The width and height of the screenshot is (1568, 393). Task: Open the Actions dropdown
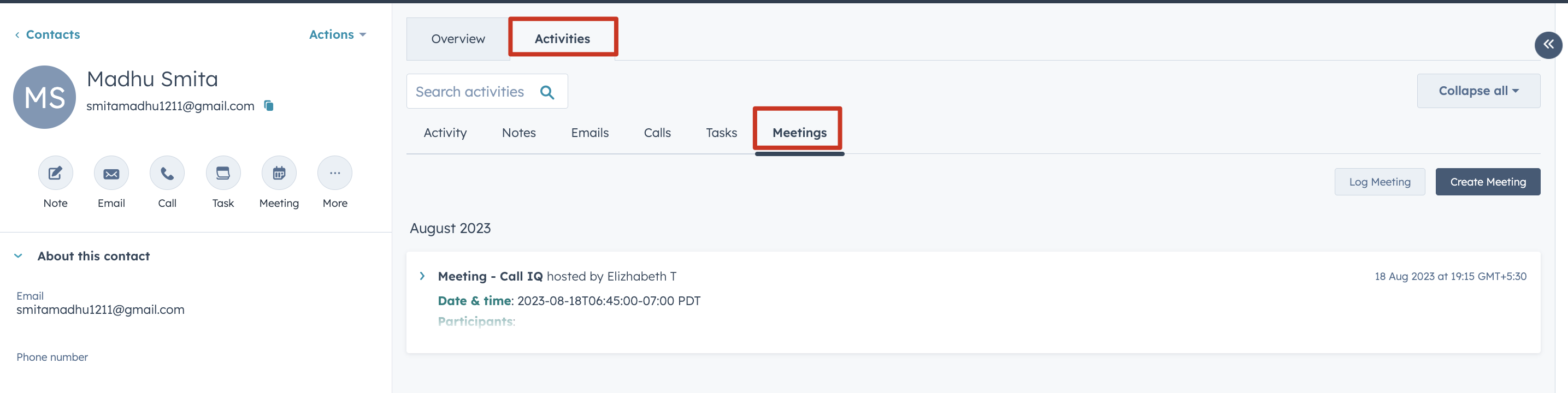337,35
